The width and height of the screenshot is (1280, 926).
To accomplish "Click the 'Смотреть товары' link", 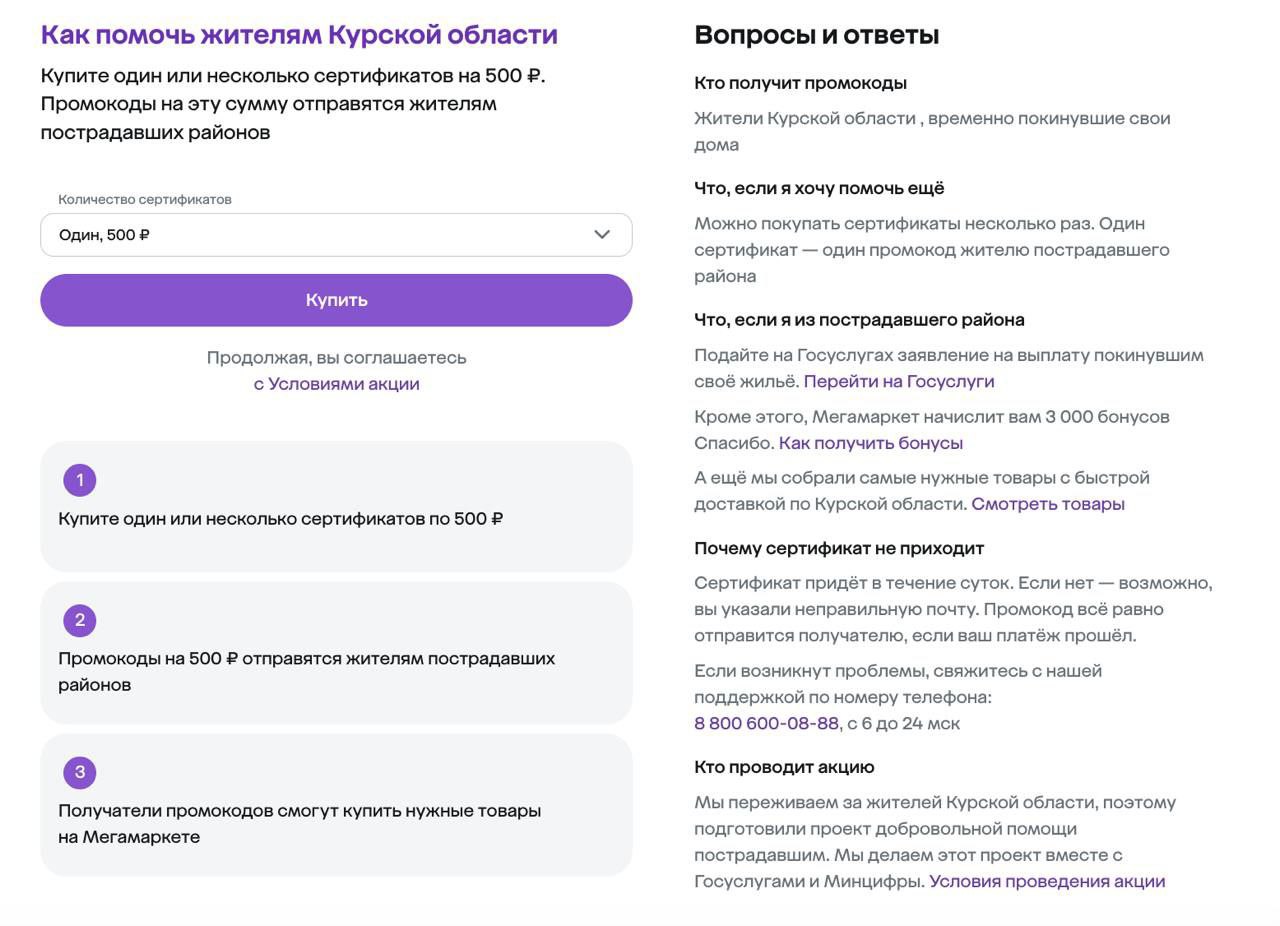I will click(x=1047, y=504).
